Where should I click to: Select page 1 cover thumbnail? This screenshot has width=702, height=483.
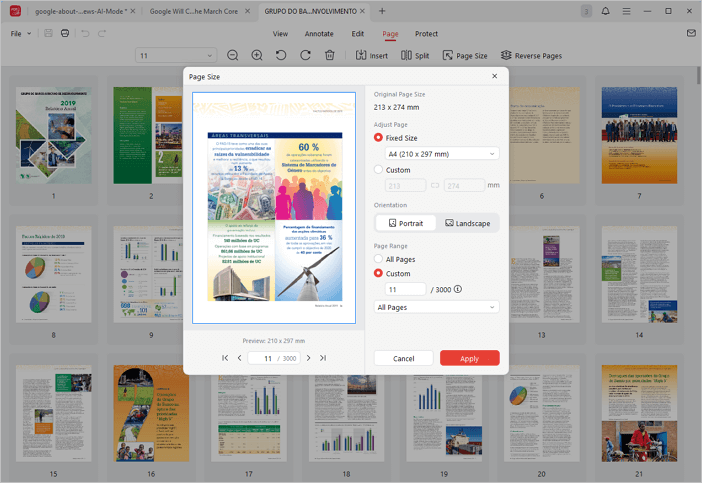[x=54, y=136]
